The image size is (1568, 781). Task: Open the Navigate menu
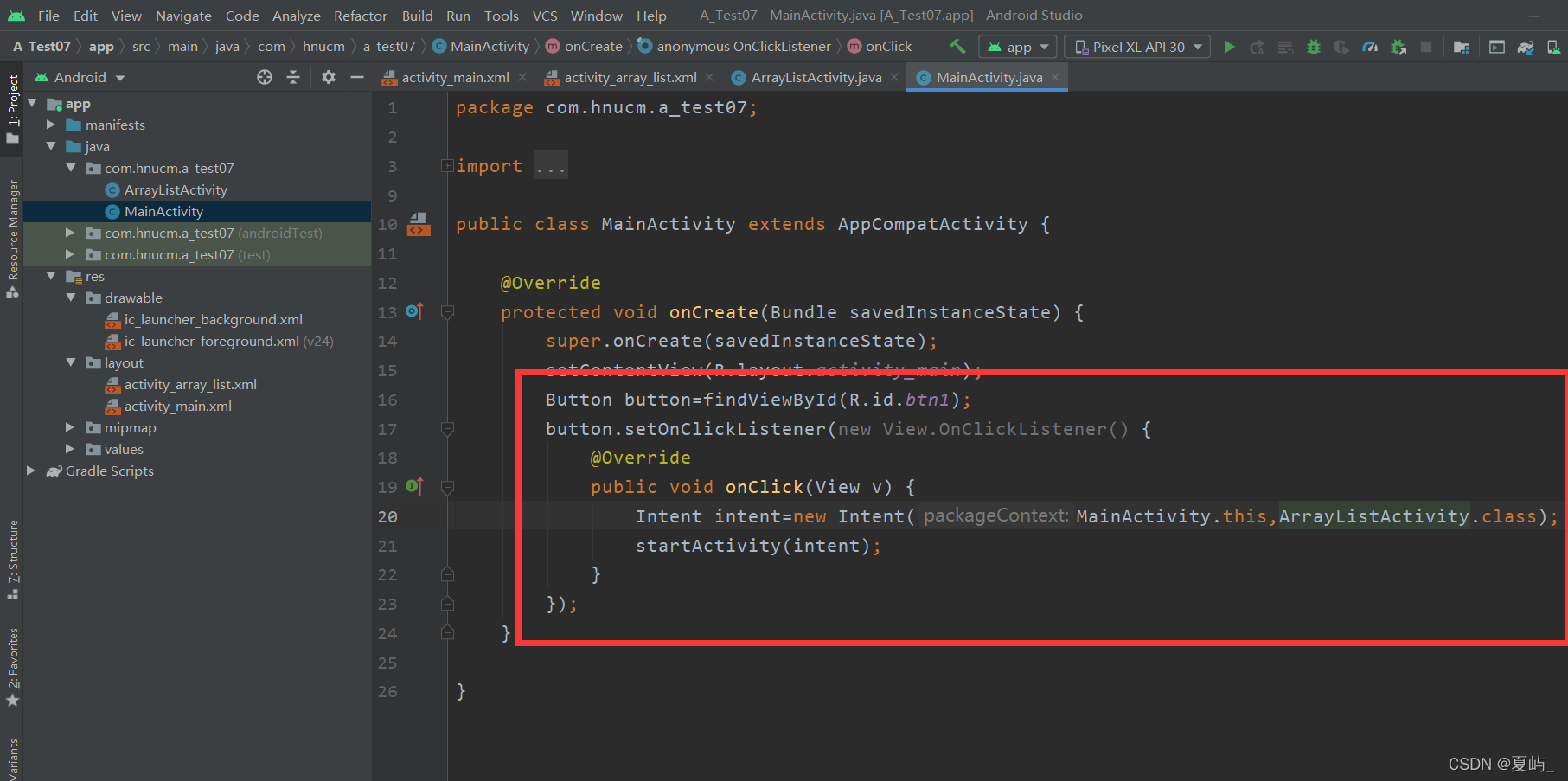[x=183, y=16]
